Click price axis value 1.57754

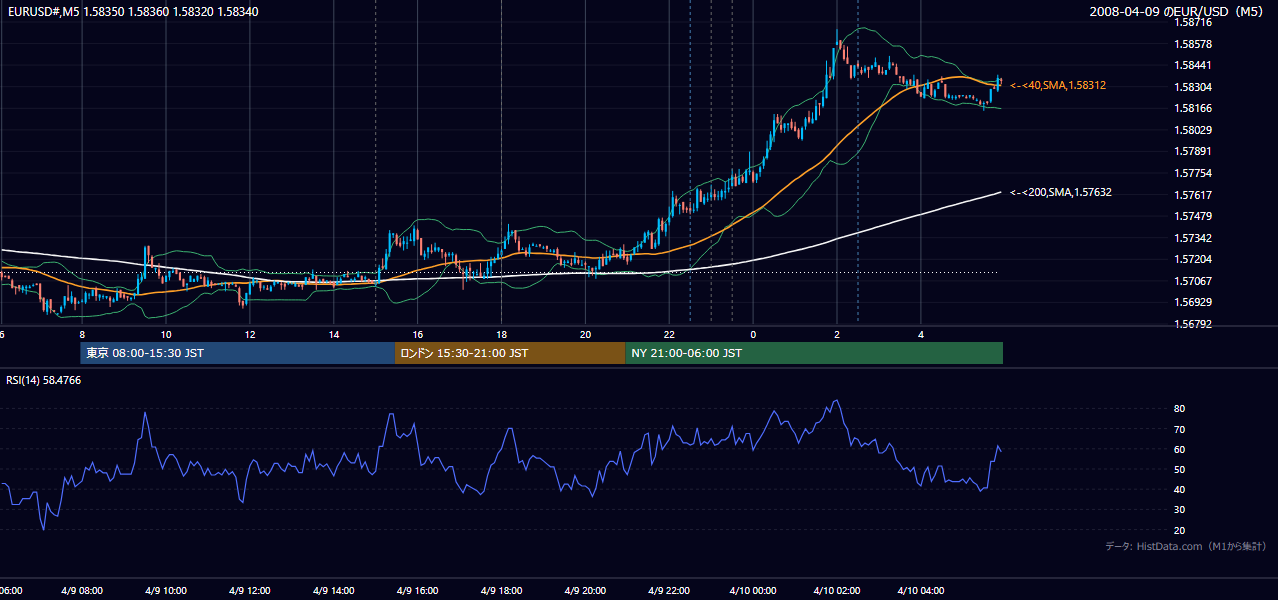[x=1194, y=173]
